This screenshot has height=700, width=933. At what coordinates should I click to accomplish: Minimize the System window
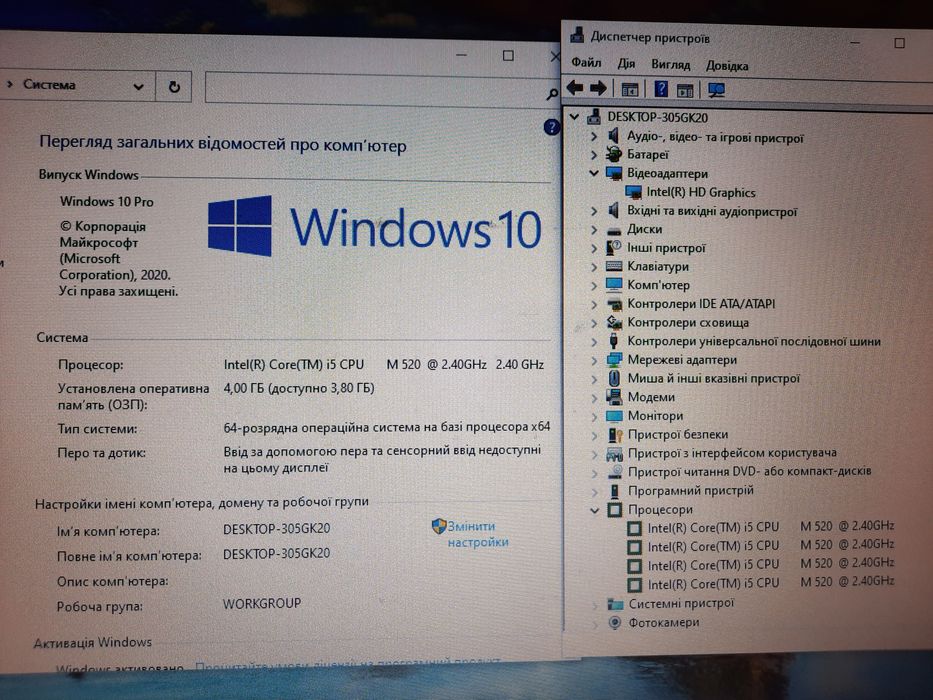tap(462, 55)
